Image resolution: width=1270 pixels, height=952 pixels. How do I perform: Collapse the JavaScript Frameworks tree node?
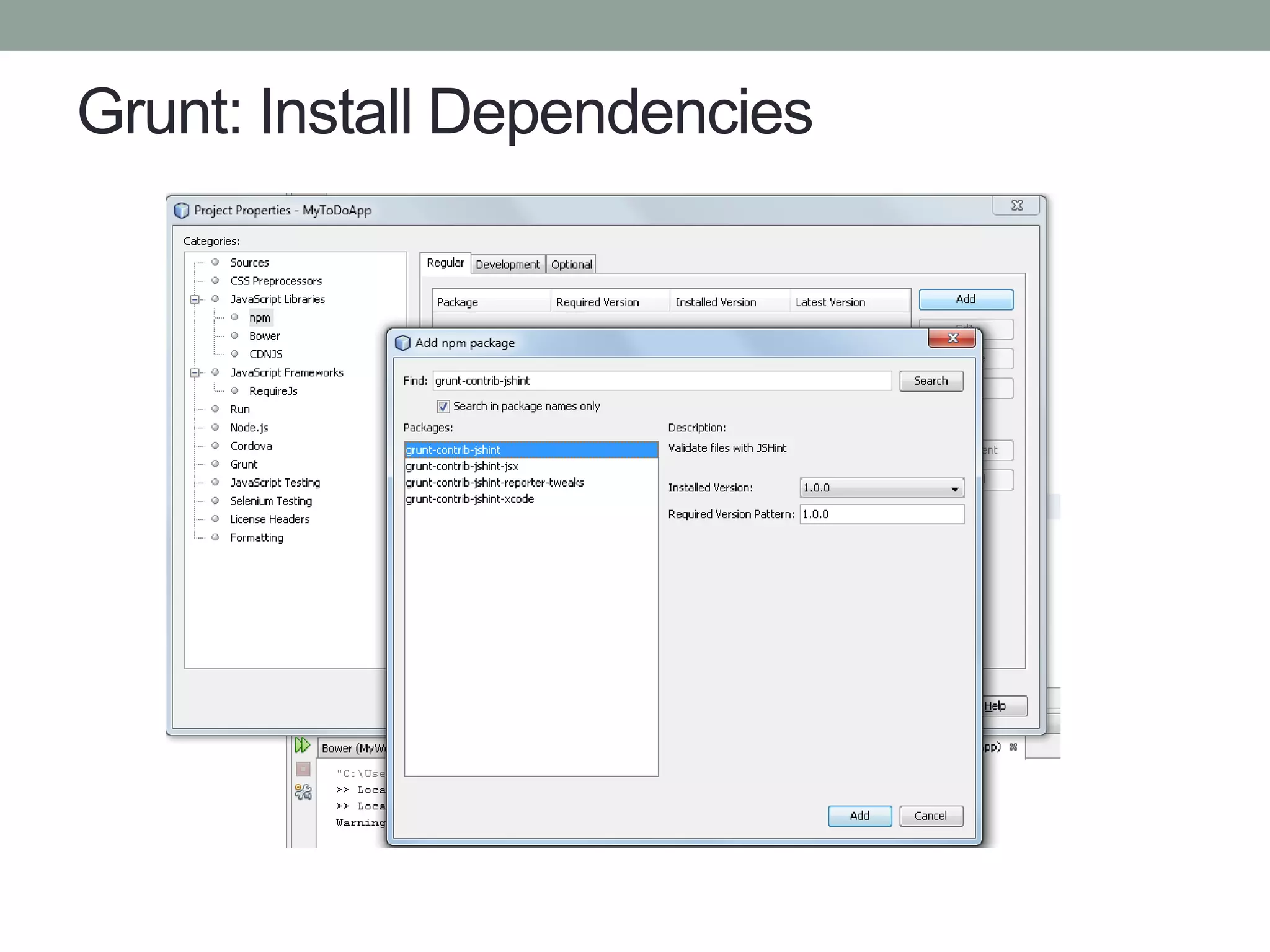click(195, 373)
